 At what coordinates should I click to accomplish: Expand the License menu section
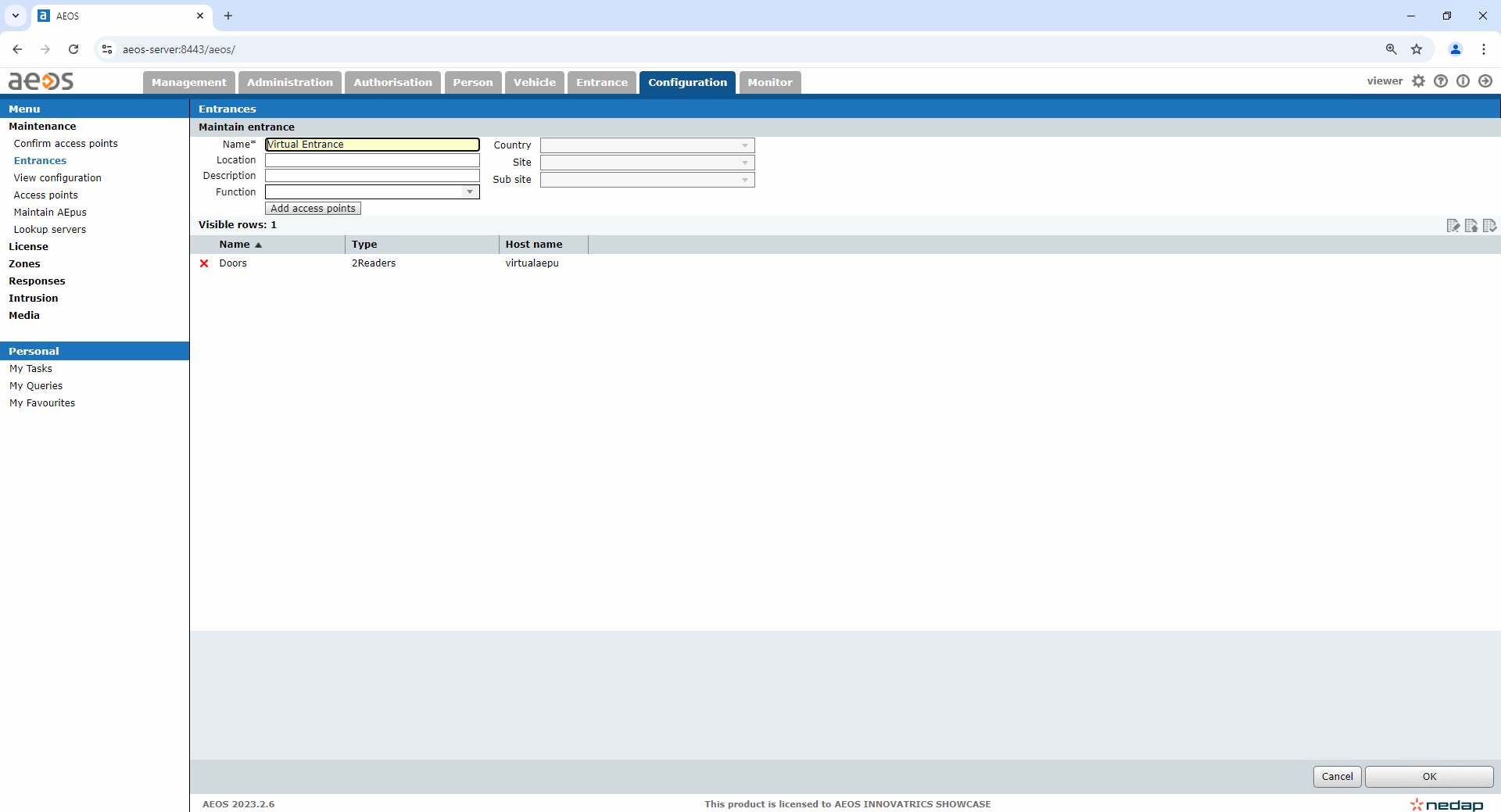[x=28, y=247]
